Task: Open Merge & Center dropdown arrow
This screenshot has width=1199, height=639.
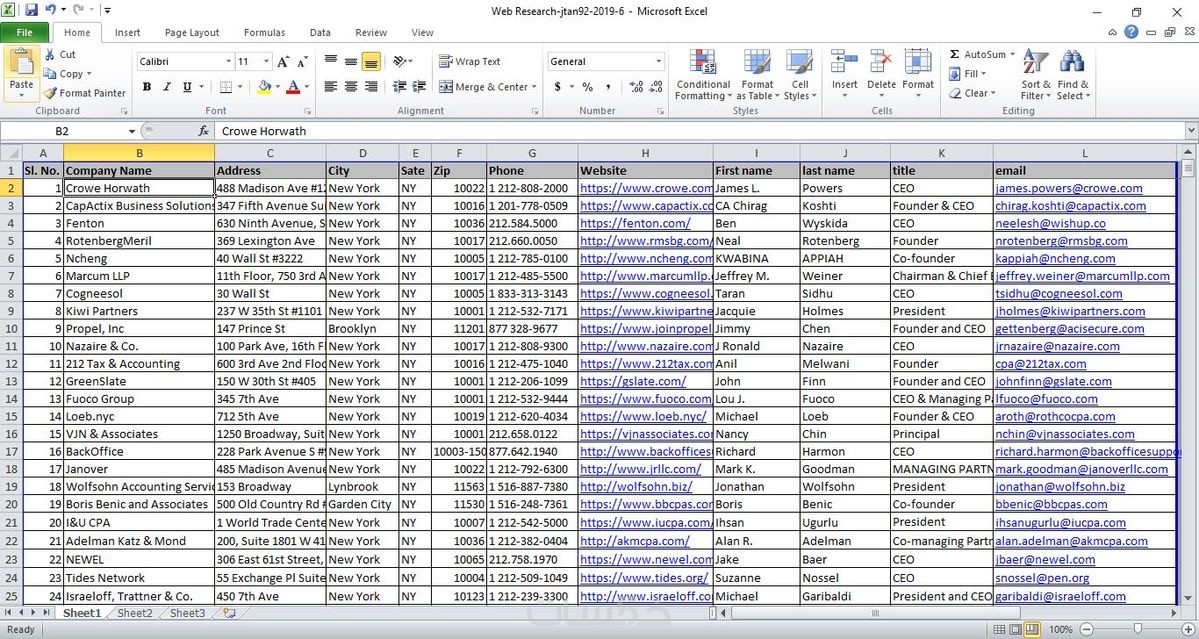Action: [x=534, y=87]
